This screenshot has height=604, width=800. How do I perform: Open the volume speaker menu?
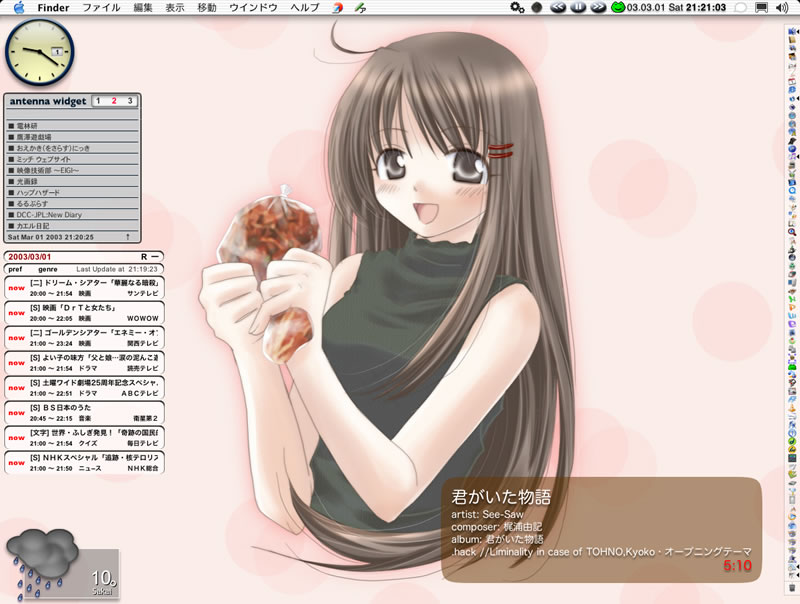[782, 8]
